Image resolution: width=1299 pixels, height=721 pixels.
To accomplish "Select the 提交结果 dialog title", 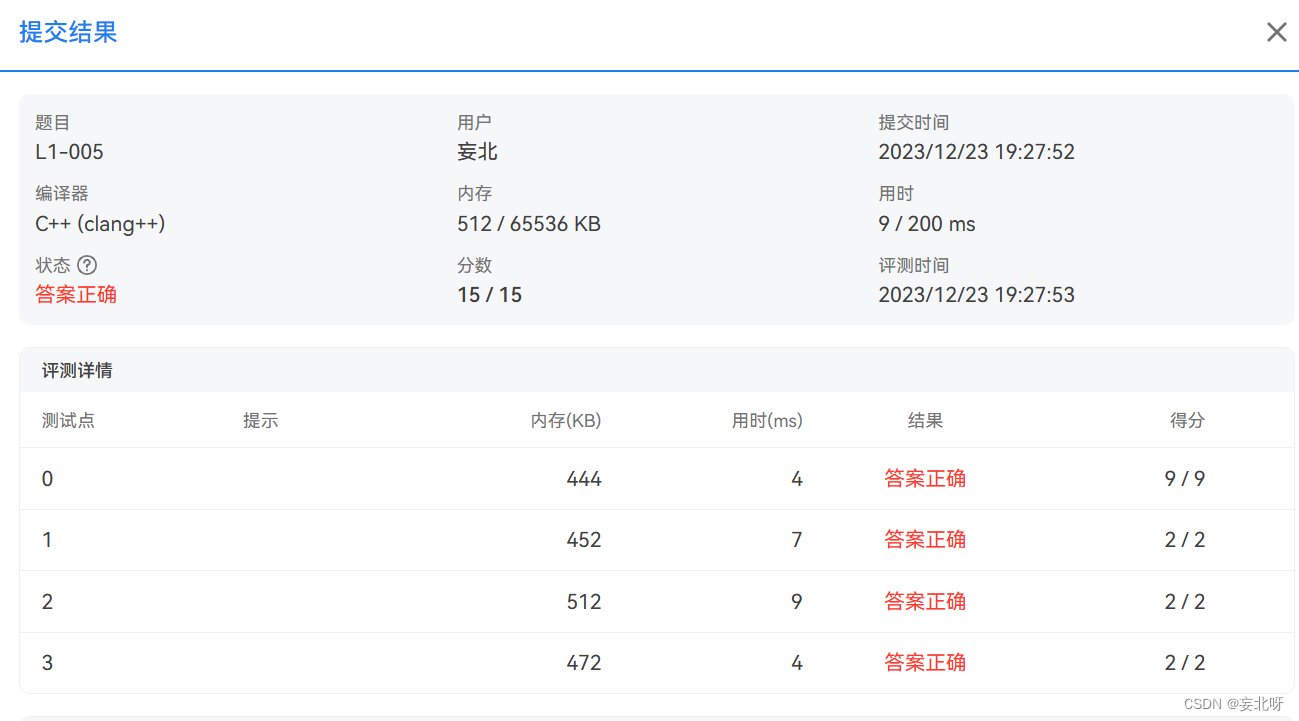I will 68,32.
